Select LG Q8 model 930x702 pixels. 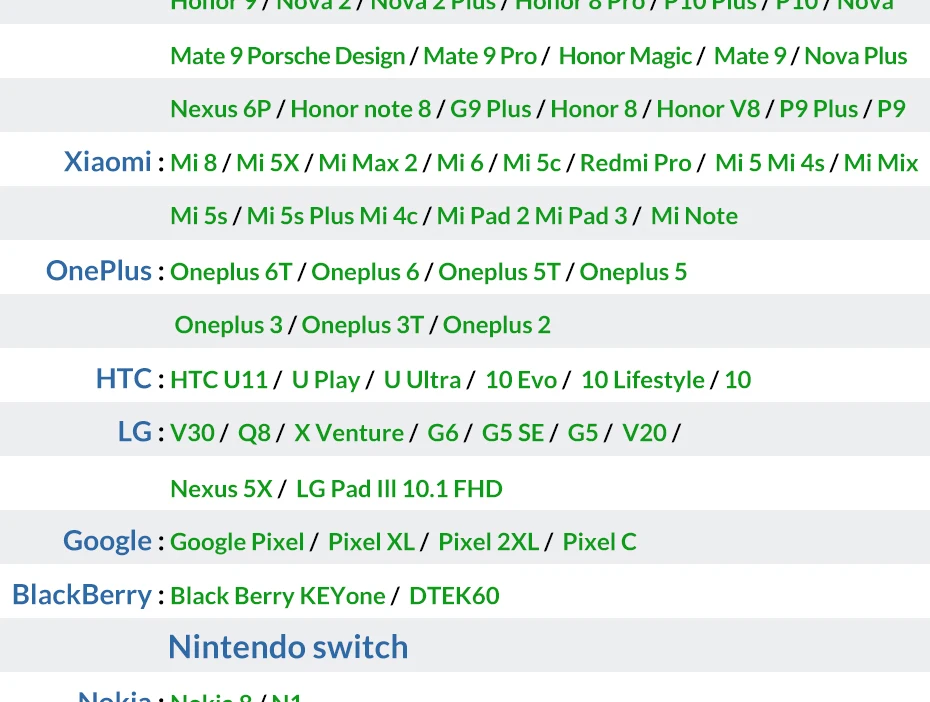tap(254, 433)
